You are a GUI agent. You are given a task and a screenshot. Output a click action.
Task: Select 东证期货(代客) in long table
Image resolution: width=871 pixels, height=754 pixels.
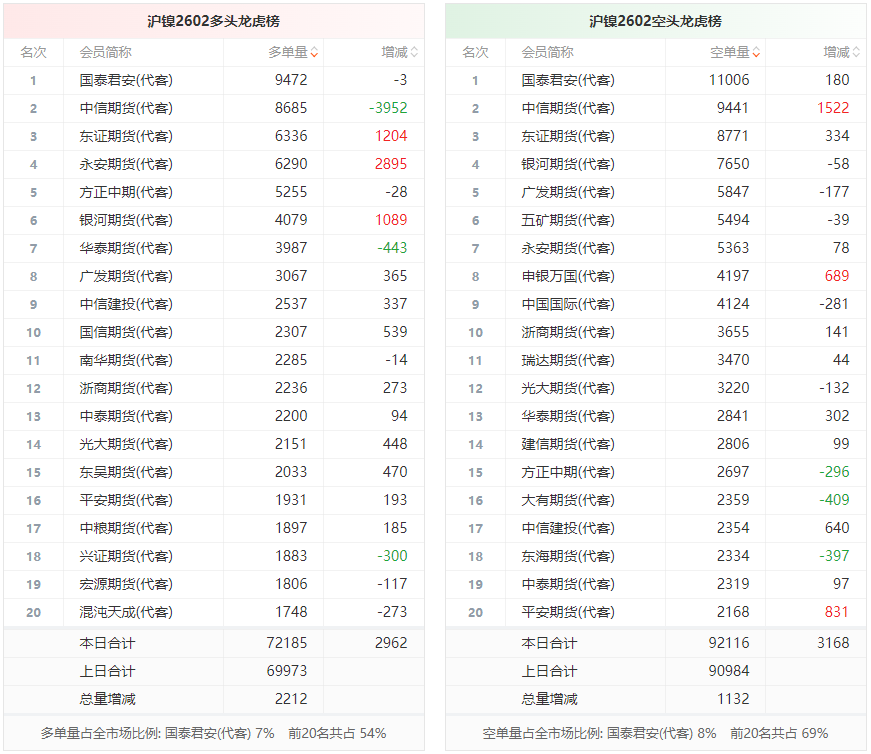pos(126,136)
